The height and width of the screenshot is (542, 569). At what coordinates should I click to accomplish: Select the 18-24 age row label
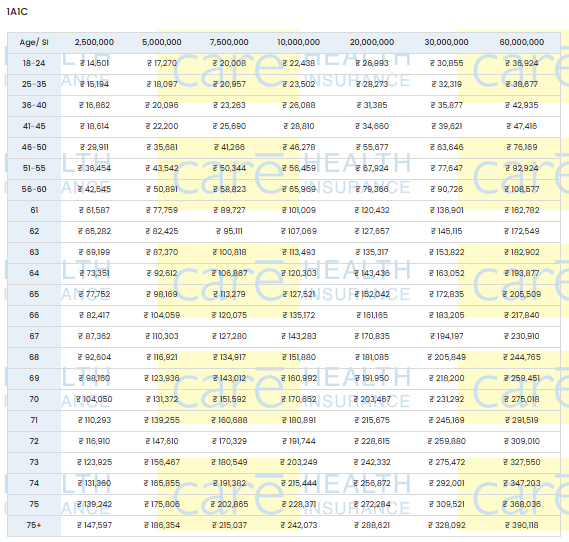coord(34,63)
